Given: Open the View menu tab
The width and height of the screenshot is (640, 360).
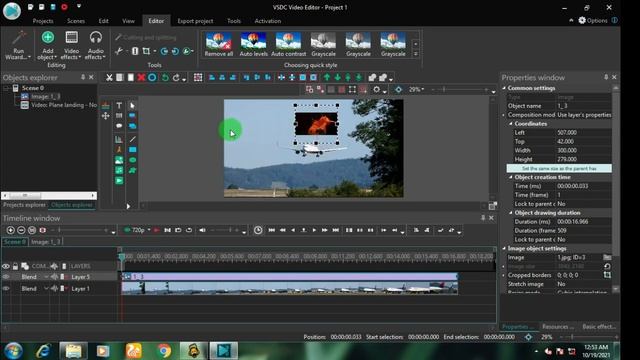Looking at the screenshot, I should pos(128,21).
